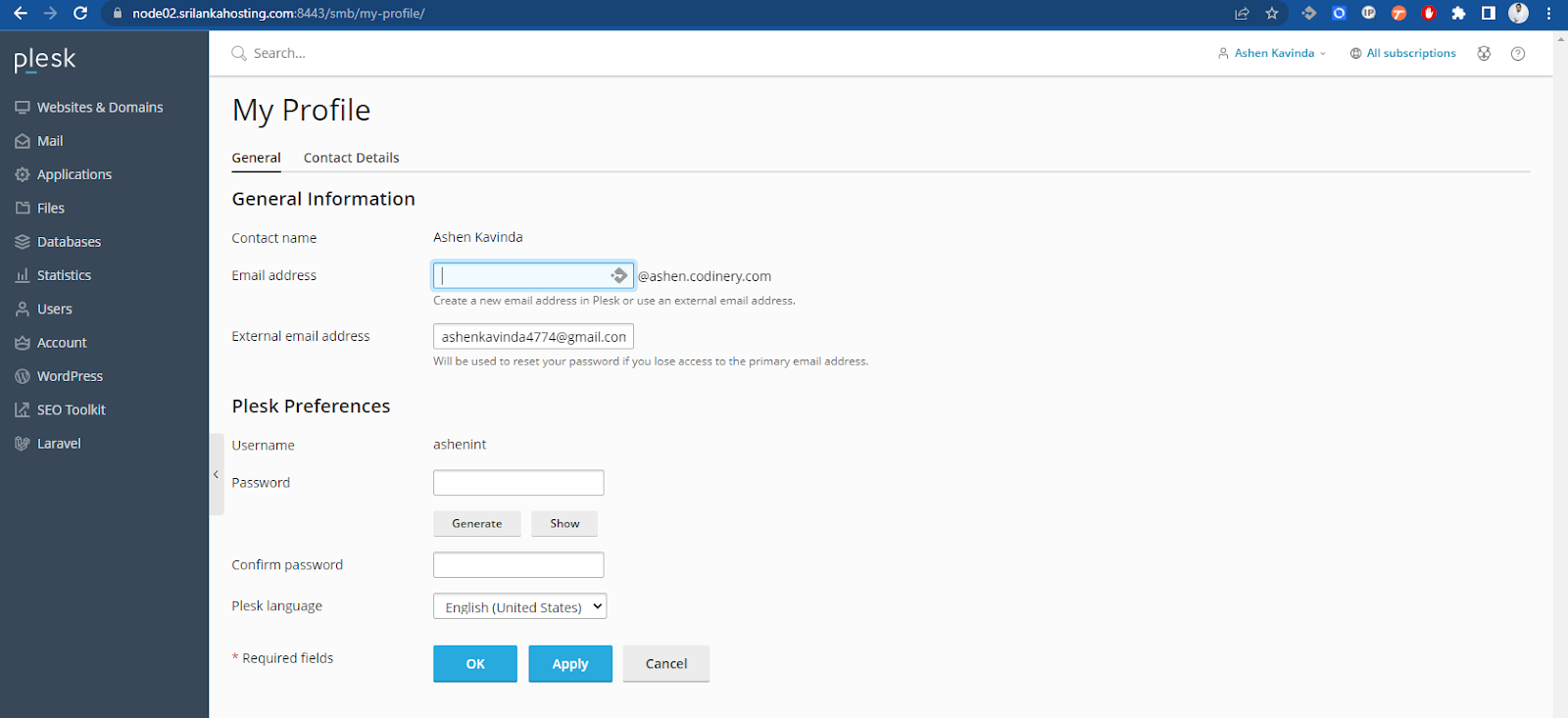The height and width of the screenshot is (718, 1568).
Task: Click the Generate password button
Action: pos(477,524)
